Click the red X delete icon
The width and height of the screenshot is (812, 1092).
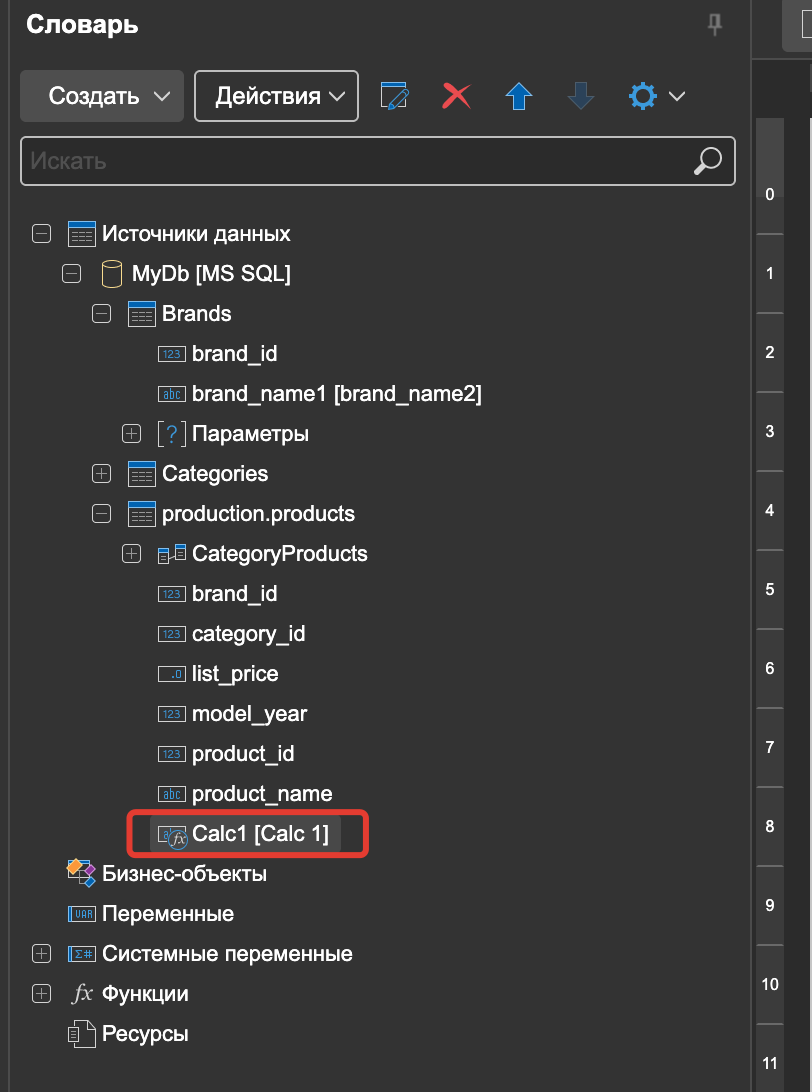pyautogui.click(x=457, y=95)
